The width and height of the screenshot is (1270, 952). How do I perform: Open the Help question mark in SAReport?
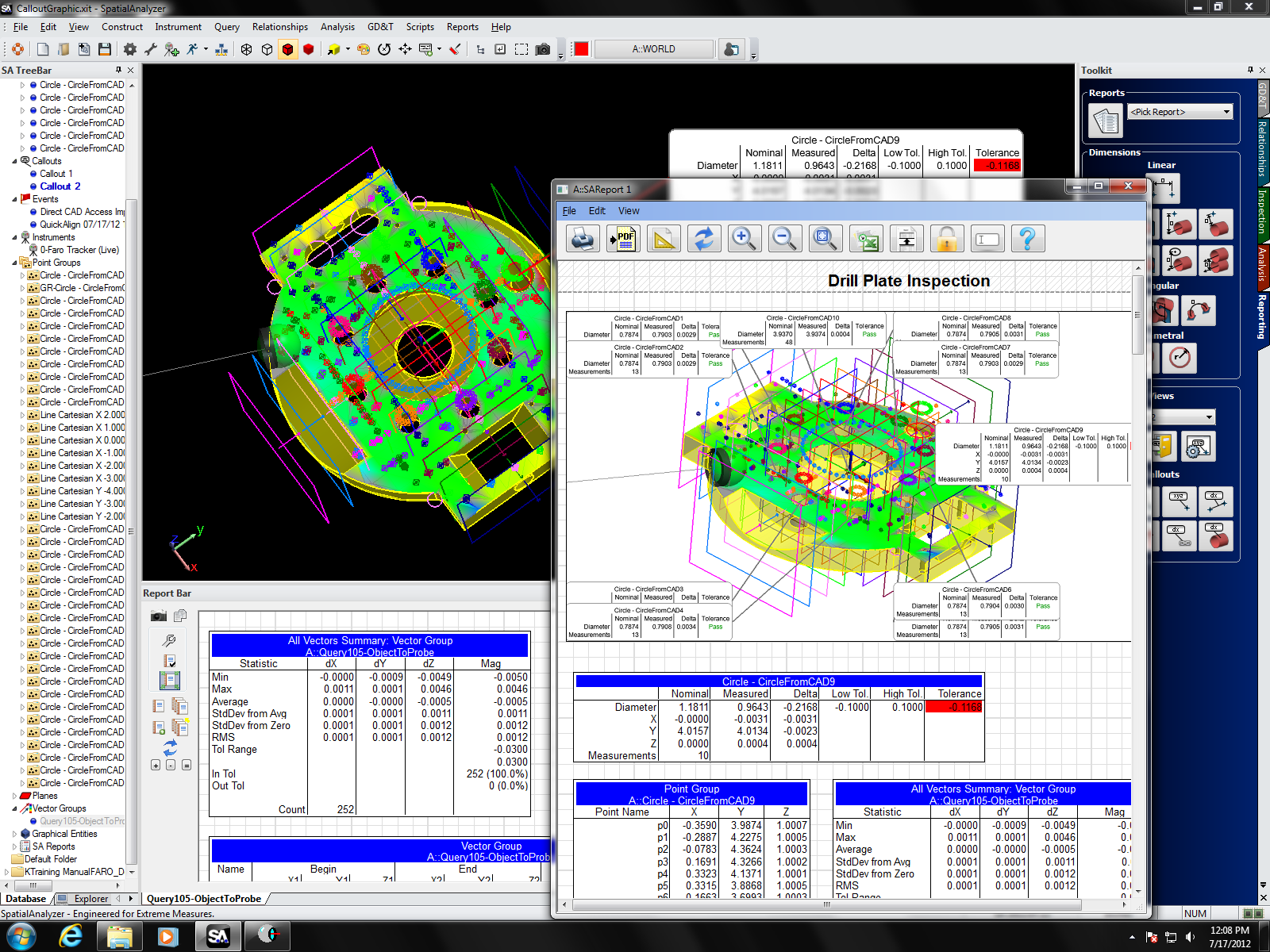[1028, 238]
